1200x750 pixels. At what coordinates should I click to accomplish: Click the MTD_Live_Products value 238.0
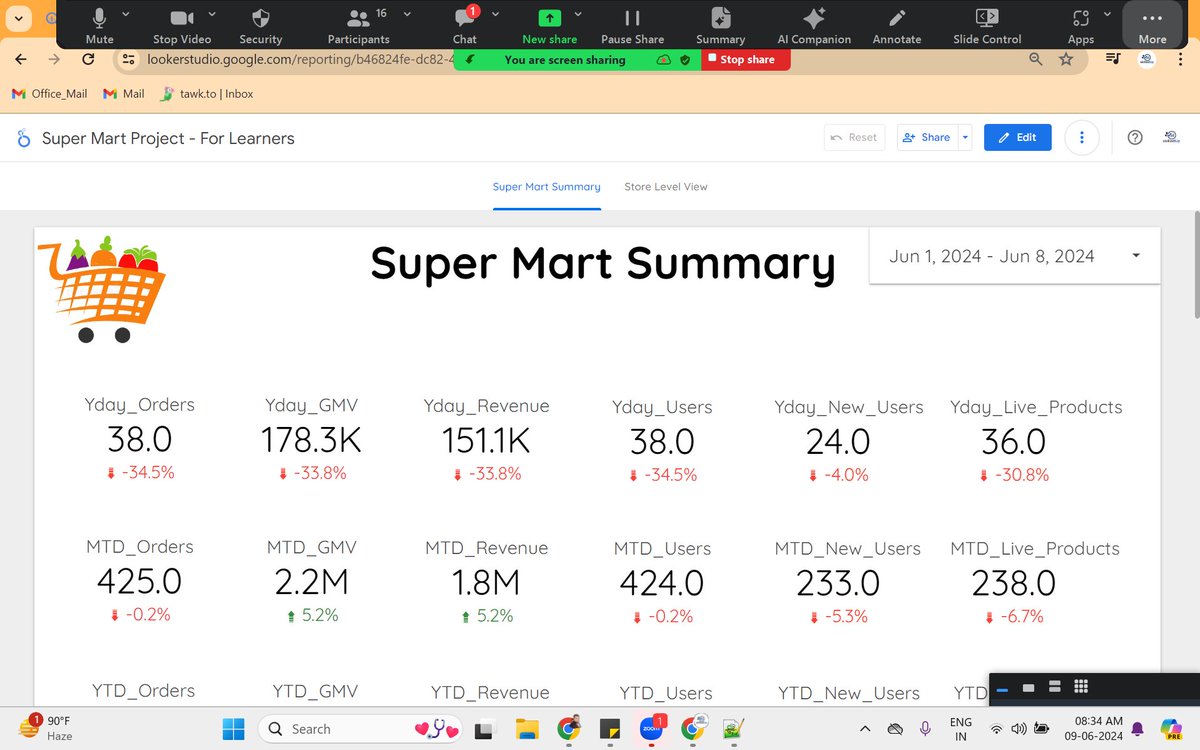coord(1014,583)
